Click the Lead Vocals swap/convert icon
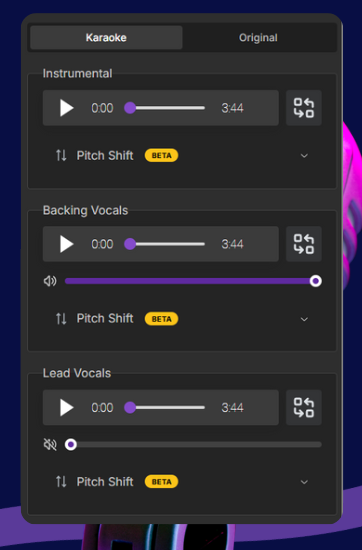Viewport: 362px width, 550px height. pyautogui.click(x=304, y=408)
